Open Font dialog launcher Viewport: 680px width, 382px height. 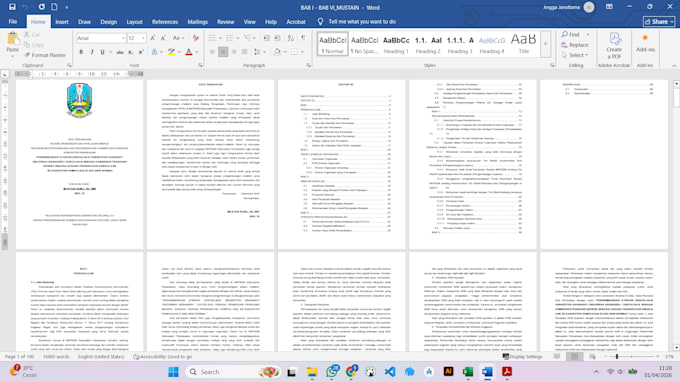point(200,65)
